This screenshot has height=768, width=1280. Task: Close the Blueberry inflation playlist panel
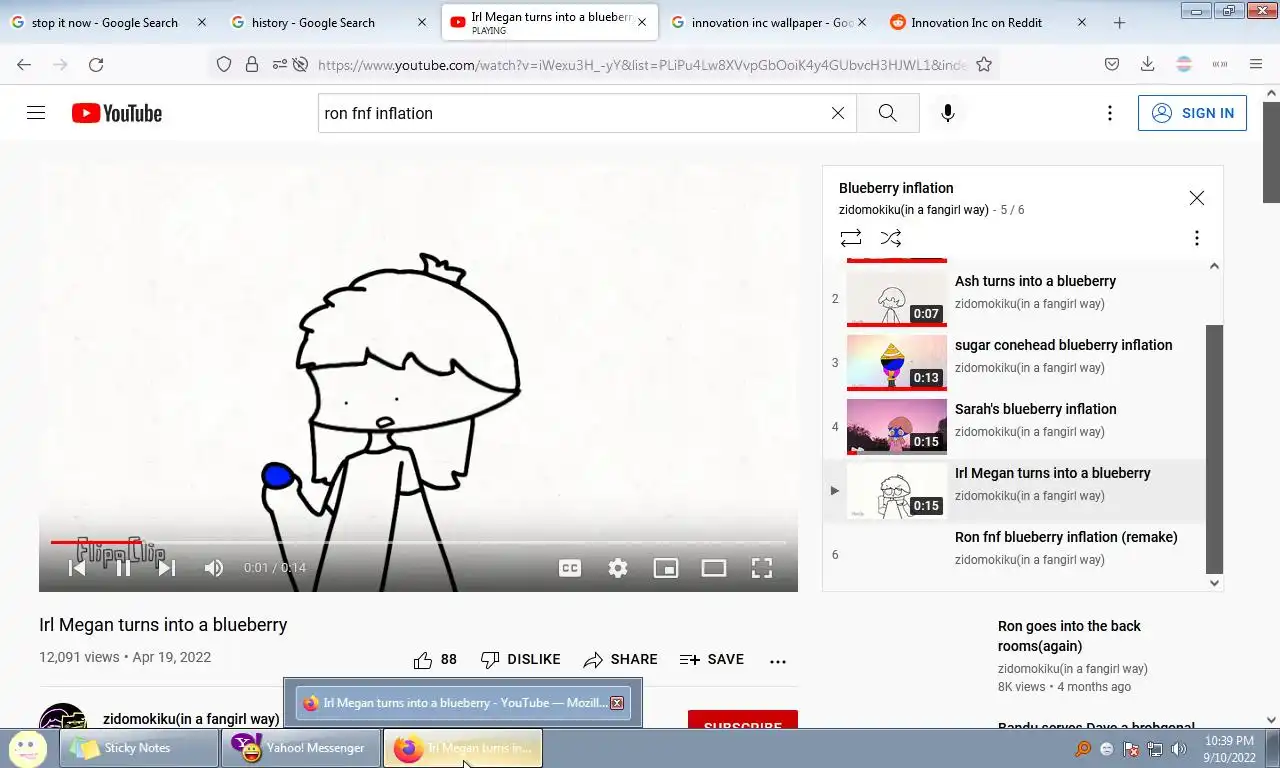[1197, 198]
